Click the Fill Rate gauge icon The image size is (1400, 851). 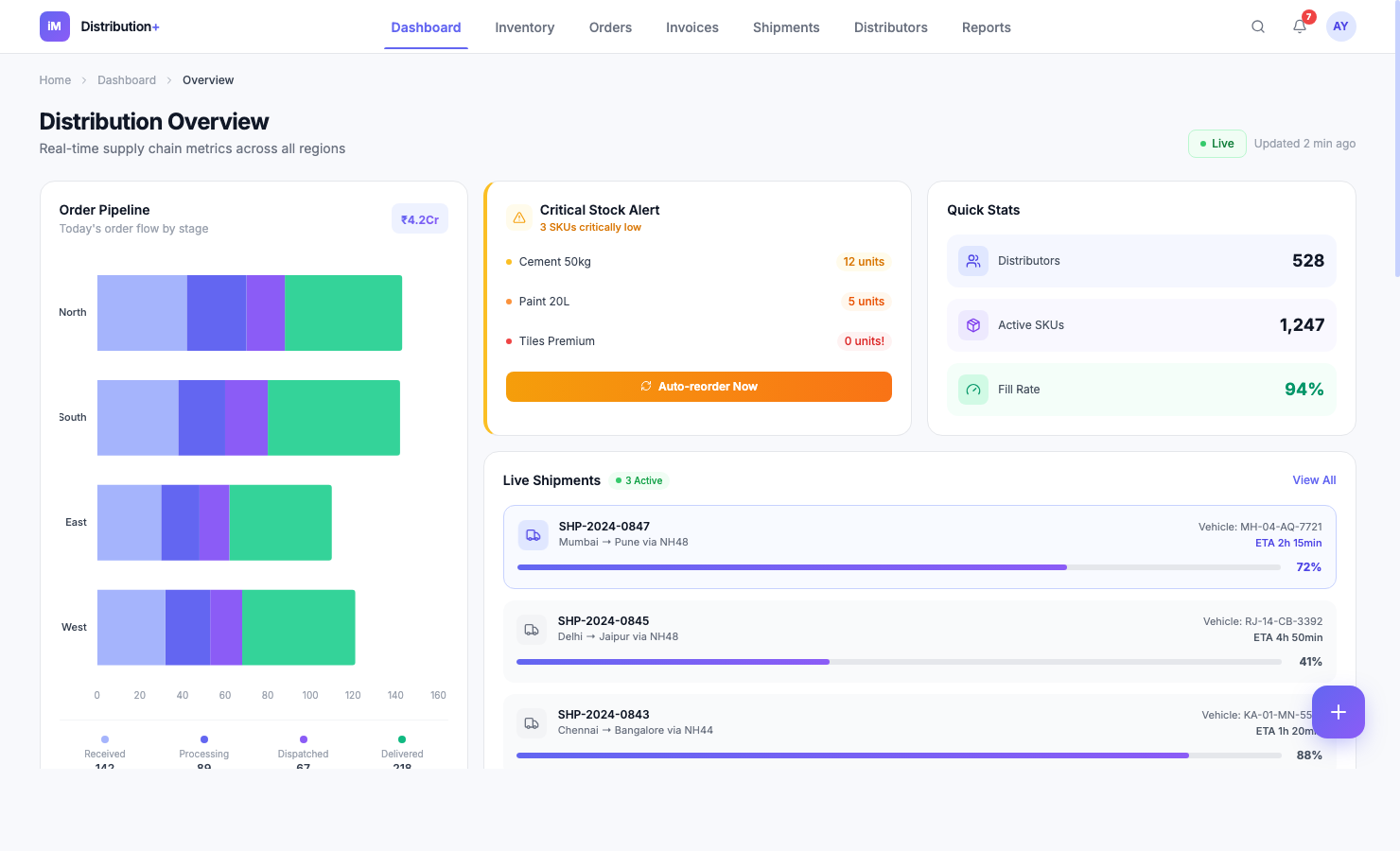(x=972, y=389)
